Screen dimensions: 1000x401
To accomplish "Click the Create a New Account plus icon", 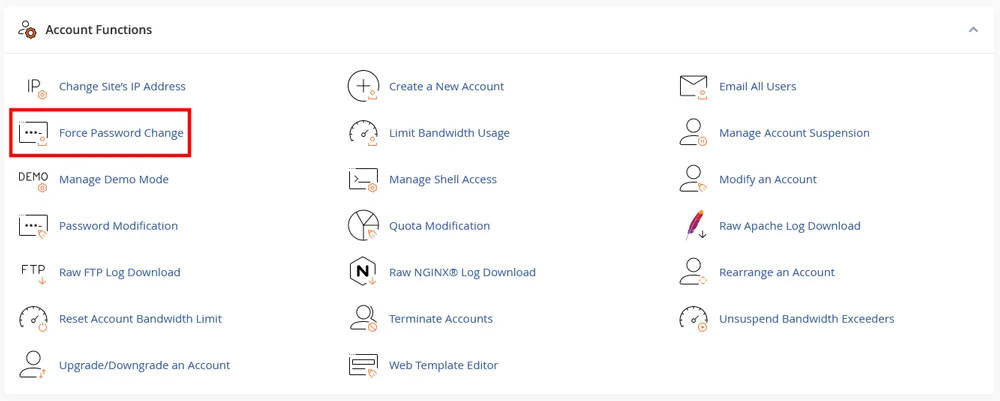I will click(x=364, y=87).
